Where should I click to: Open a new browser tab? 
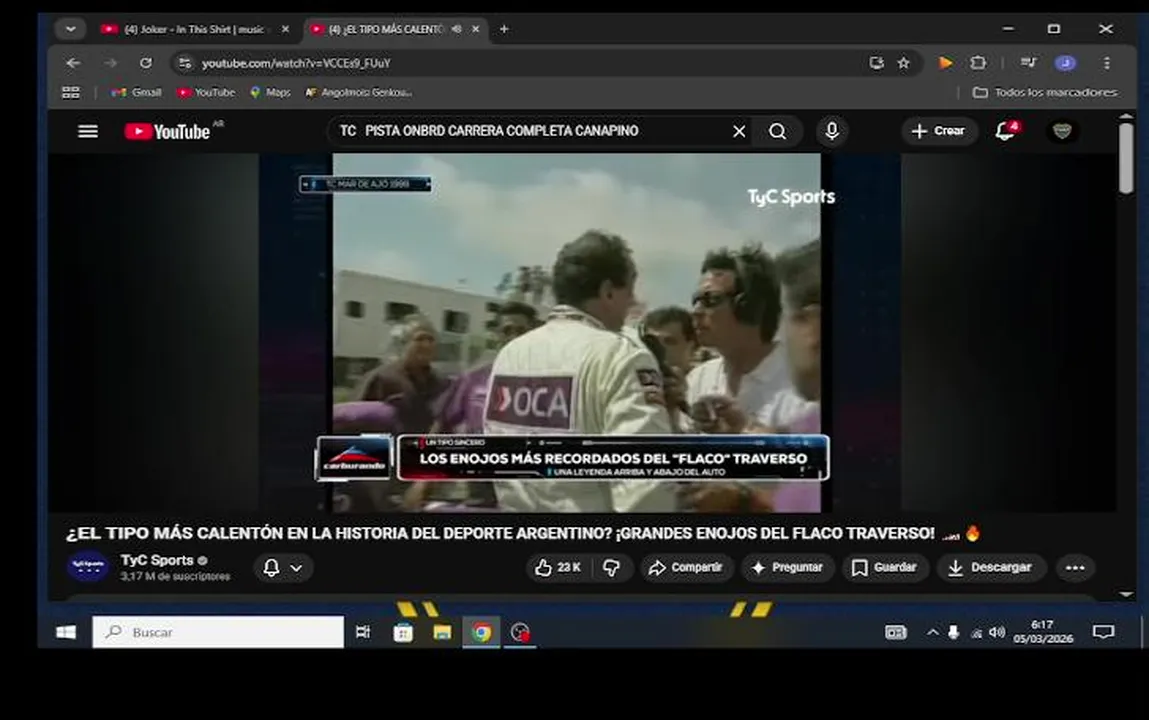click(504, 29)
